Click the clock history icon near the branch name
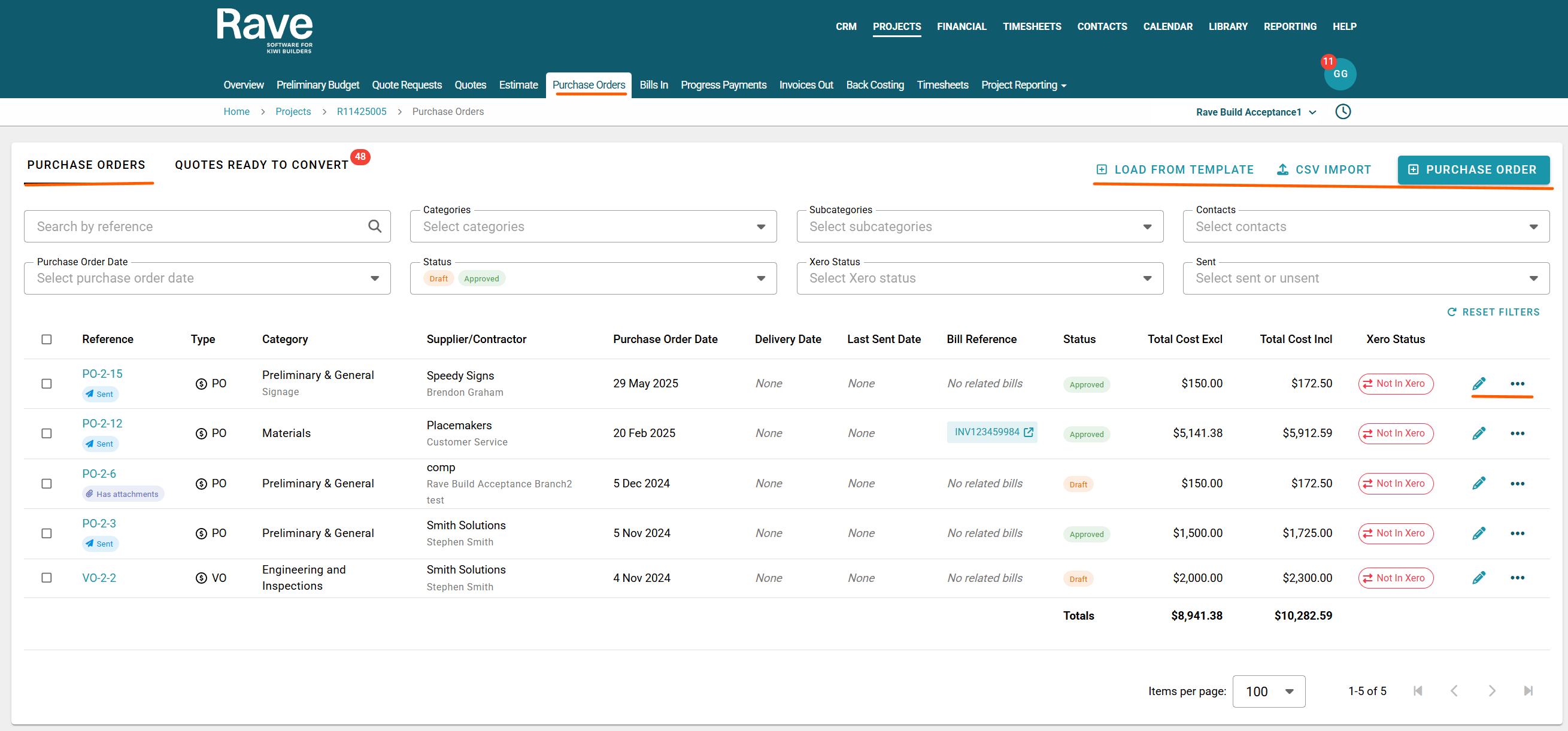Image resolution: width=1568 pixels, height=731 pixels. 1343,111
